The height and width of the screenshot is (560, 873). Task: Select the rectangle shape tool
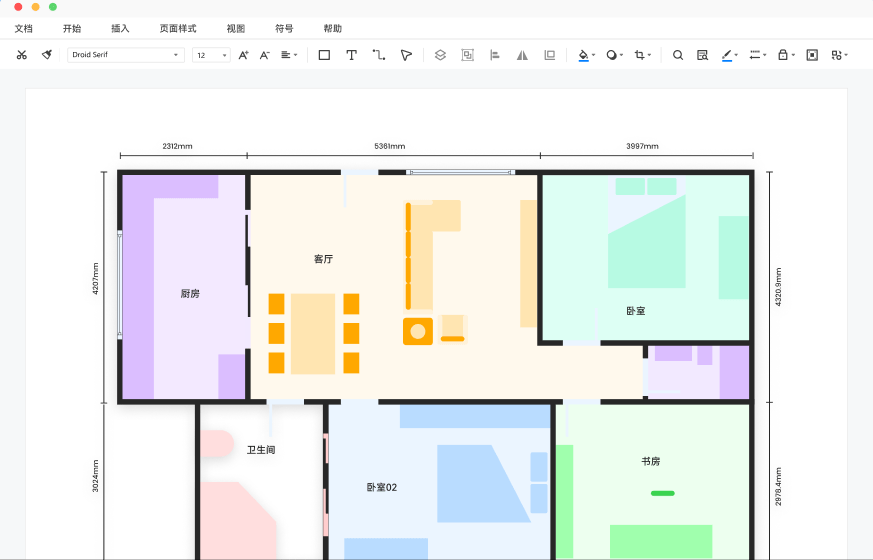pyautogui.click(x=324, y=55)
